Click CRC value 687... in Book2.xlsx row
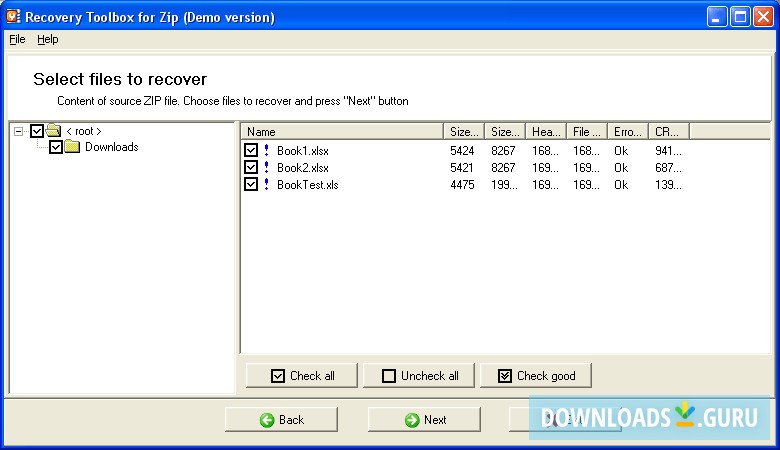 coord(668,168)
